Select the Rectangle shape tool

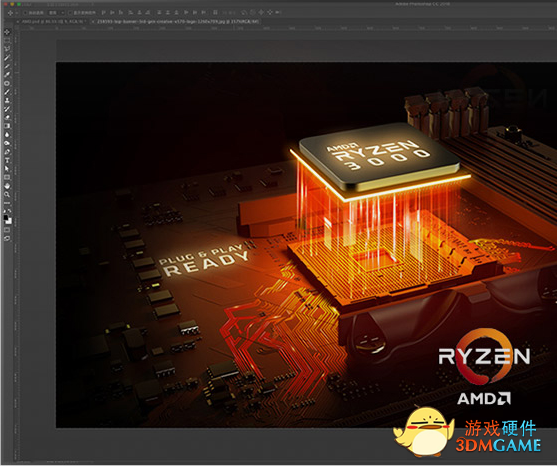pyautogui.click(x=7, y=177)
